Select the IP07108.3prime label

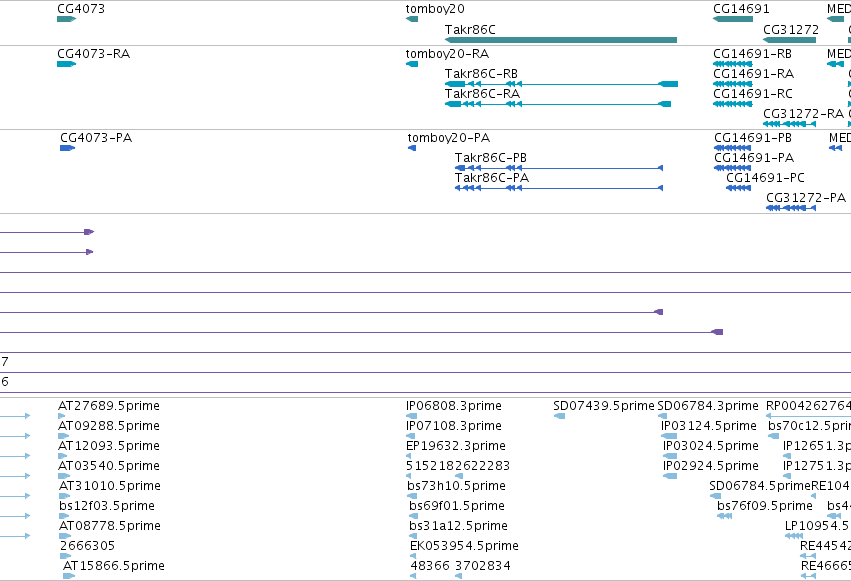click(x=454, y=426)
